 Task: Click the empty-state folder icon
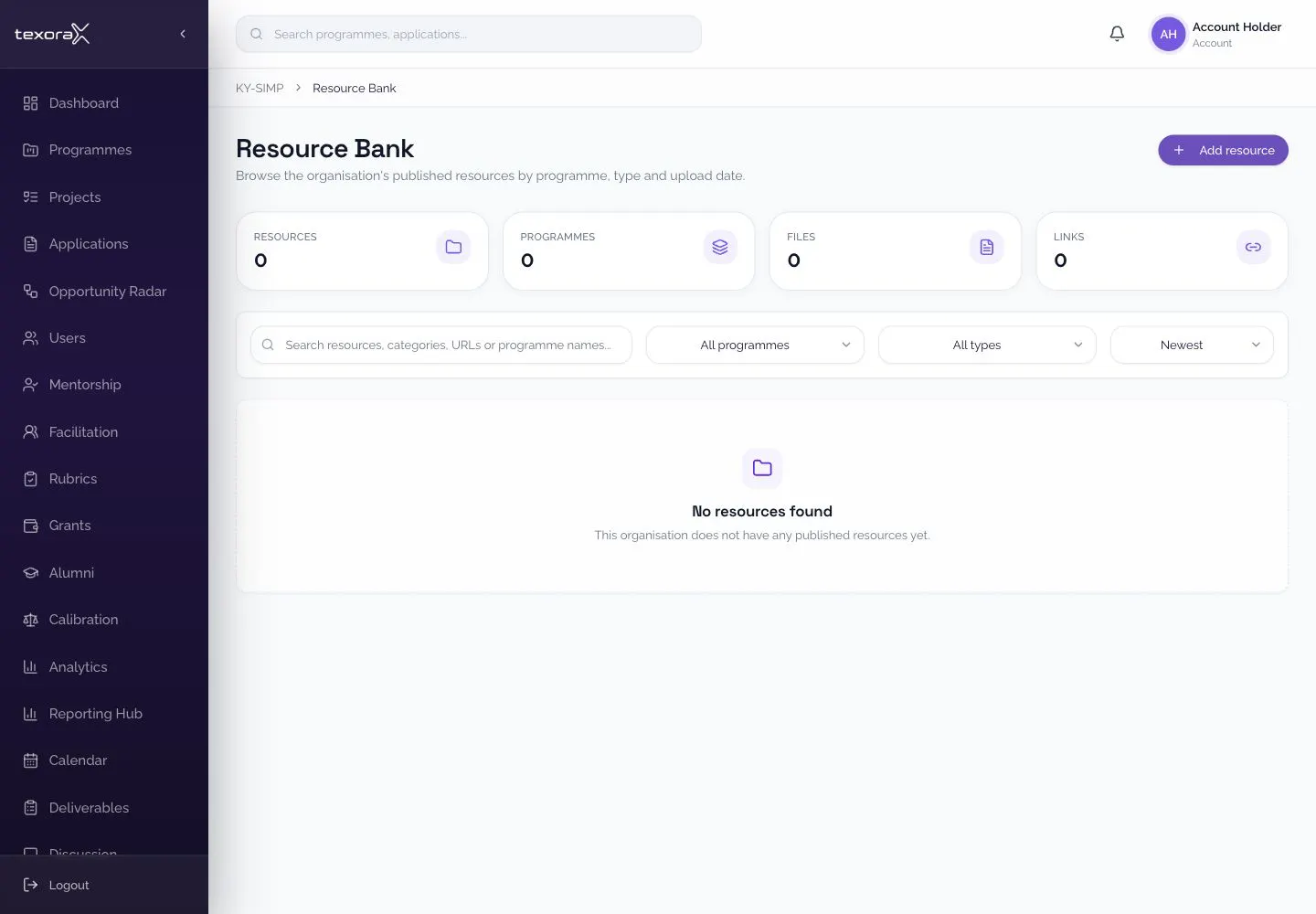(x=762, y=468)
